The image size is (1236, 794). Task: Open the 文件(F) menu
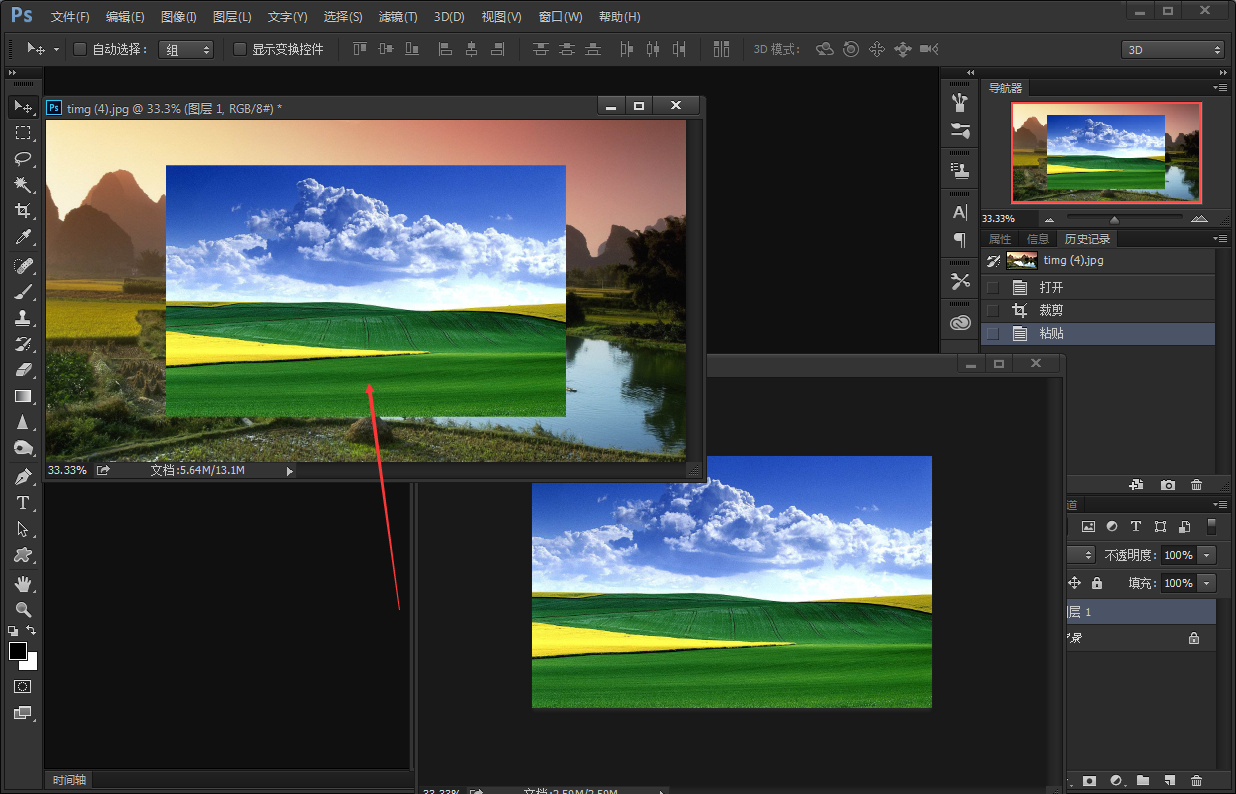point(70,17)
